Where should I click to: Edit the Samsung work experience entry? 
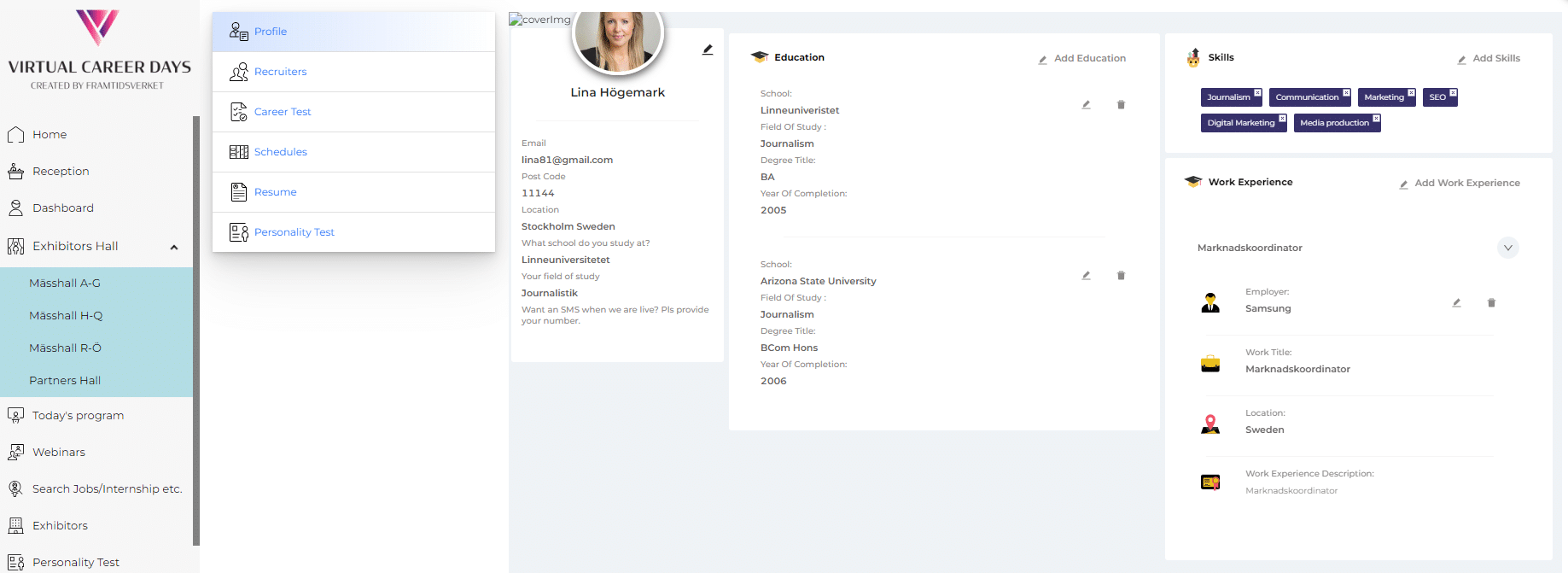[x=1456, y=303]
